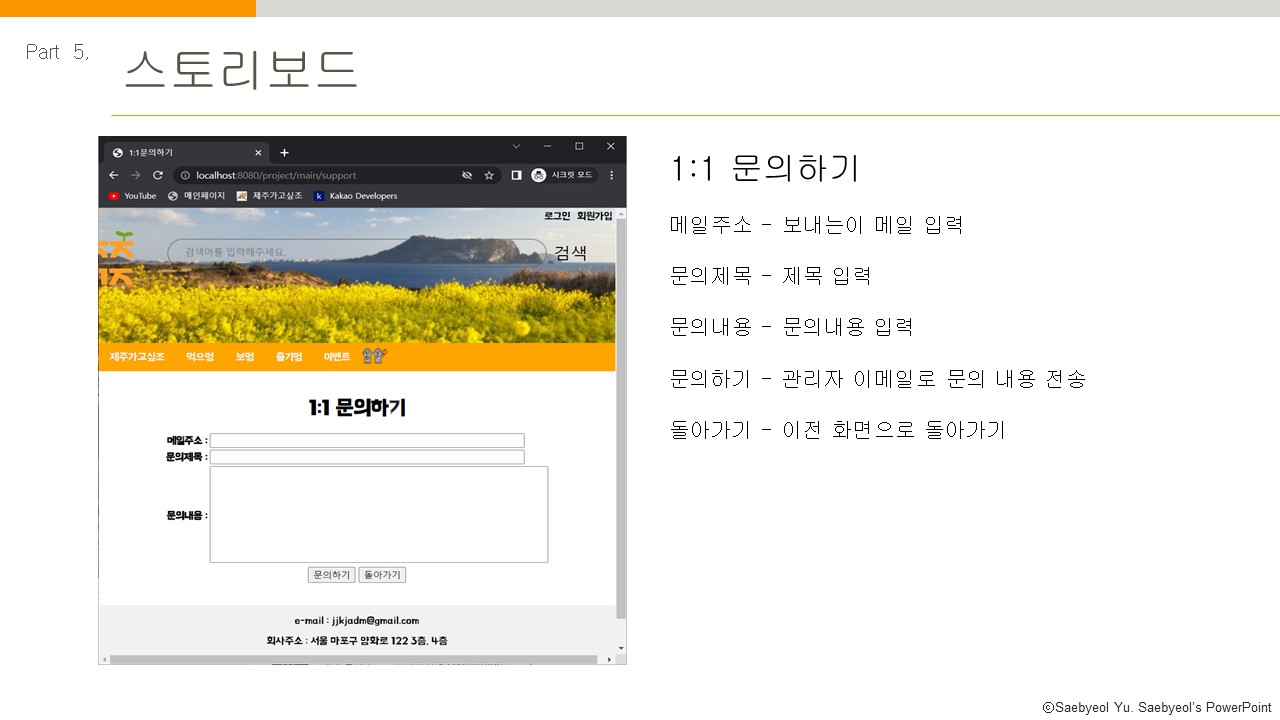Click the 로그인 link
This screenshot has height=720, width=1280.
point(557,216)
